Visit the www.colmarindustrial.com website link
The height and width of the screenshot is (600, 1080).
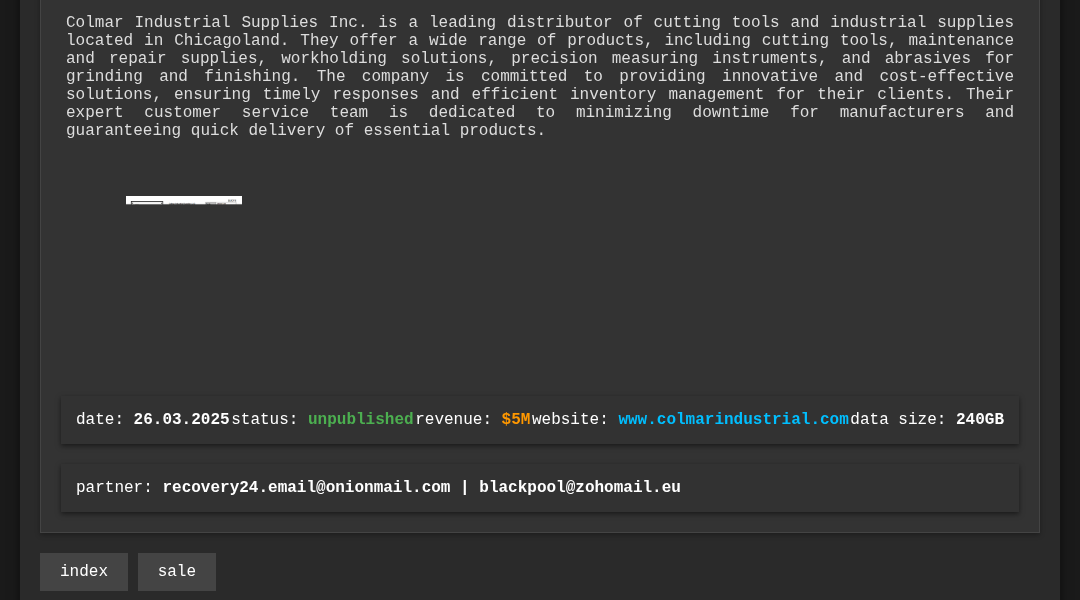[x=734, y=420]
